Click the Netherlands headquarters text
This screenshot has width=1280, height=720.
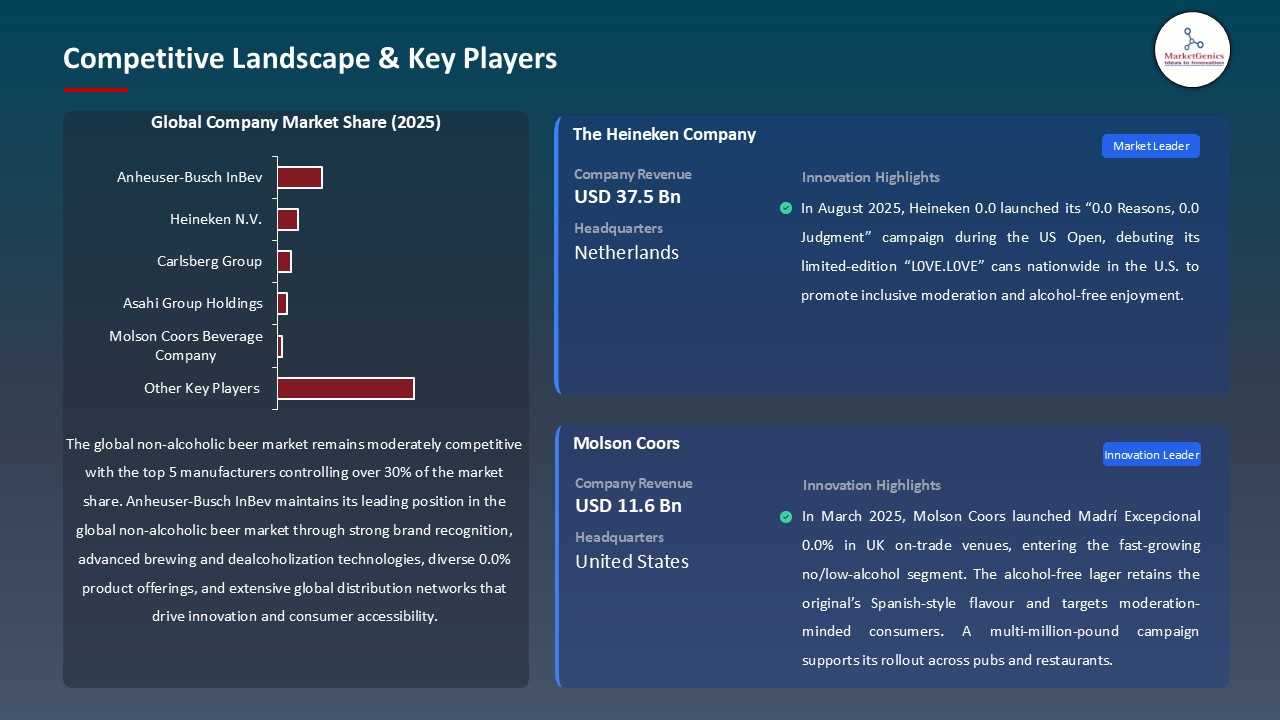coord(626,252)
